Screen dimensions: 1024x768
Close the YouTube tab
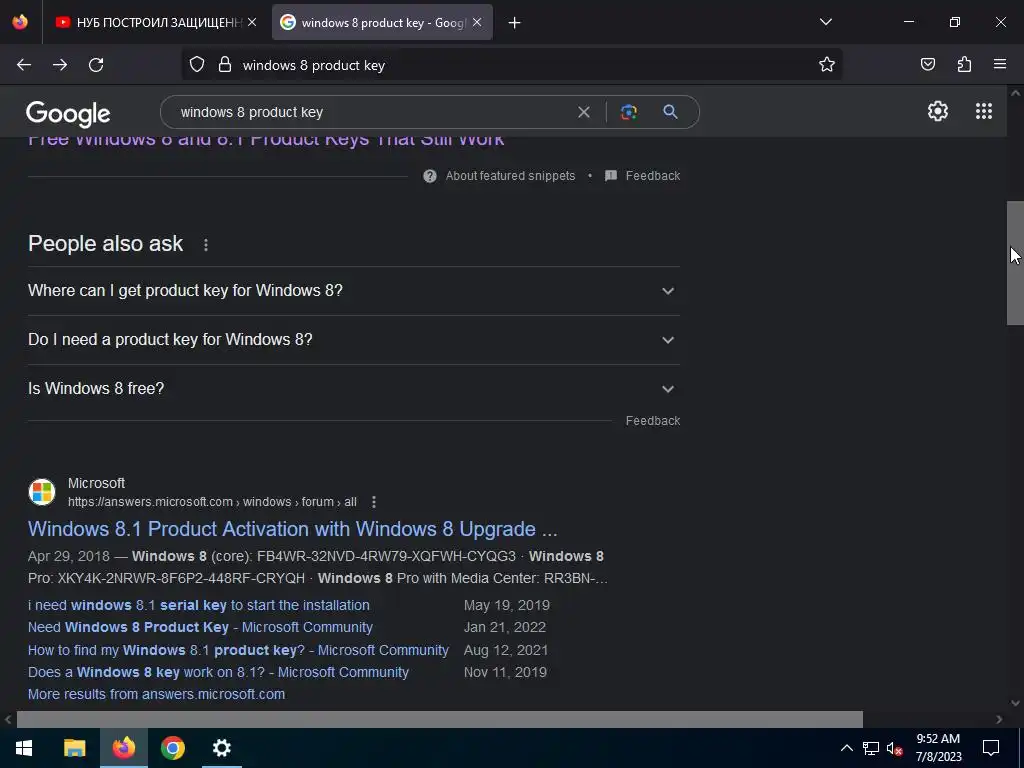tap(252, 22)
